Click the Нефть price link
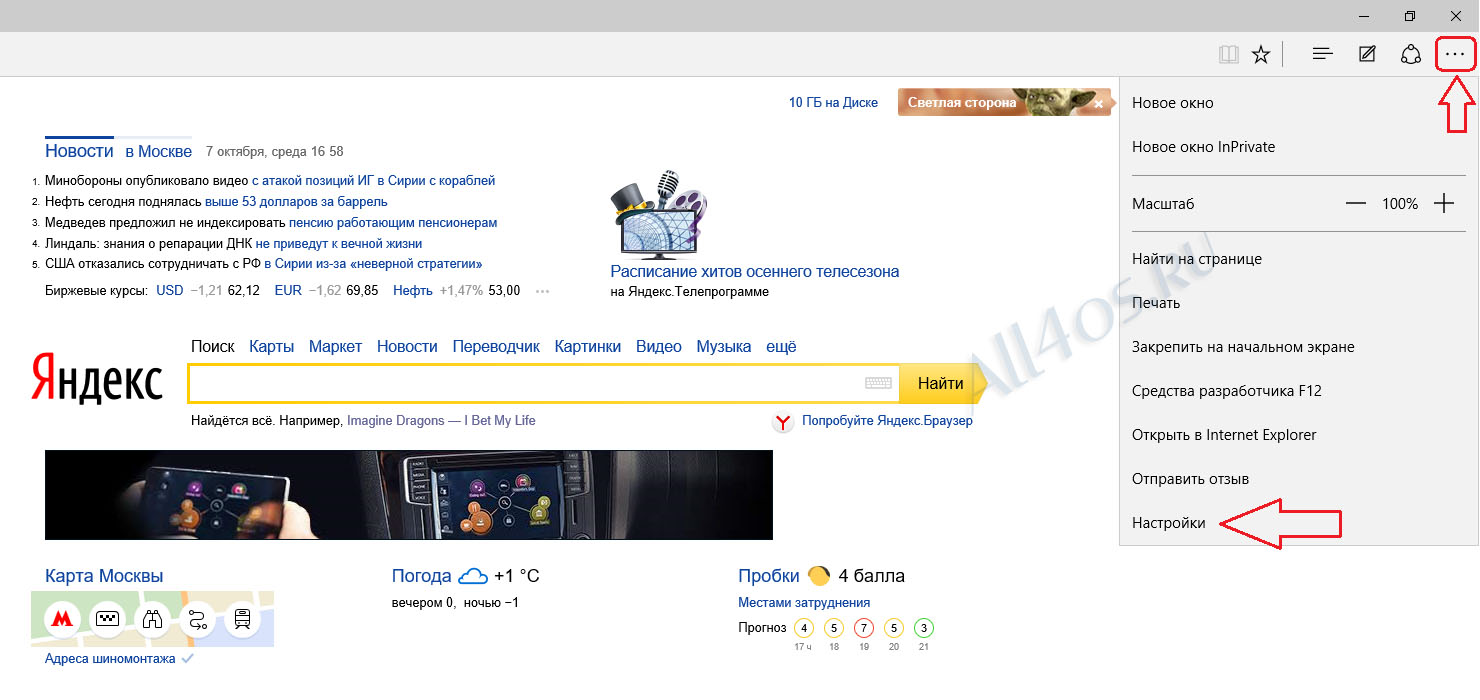Image resolution: width=1480 pixels, height=700 pixels. click(413, 291)
